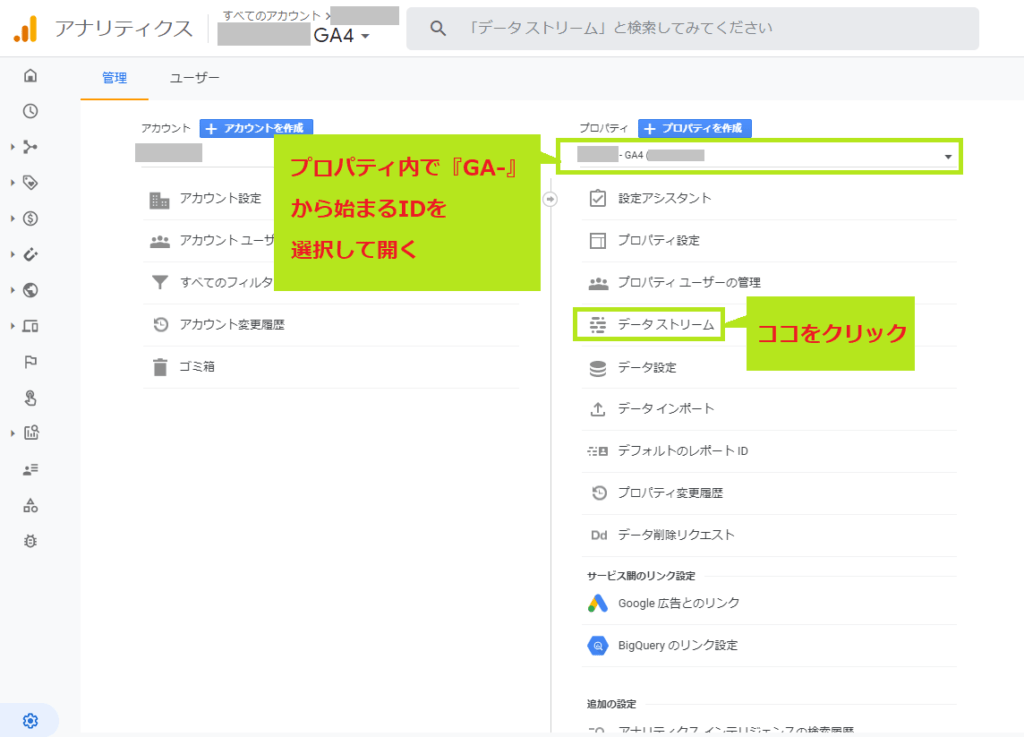Open the Engagement tag icon in the sidebar
This screenshot has height=737, width=1024.
[30, 183]
